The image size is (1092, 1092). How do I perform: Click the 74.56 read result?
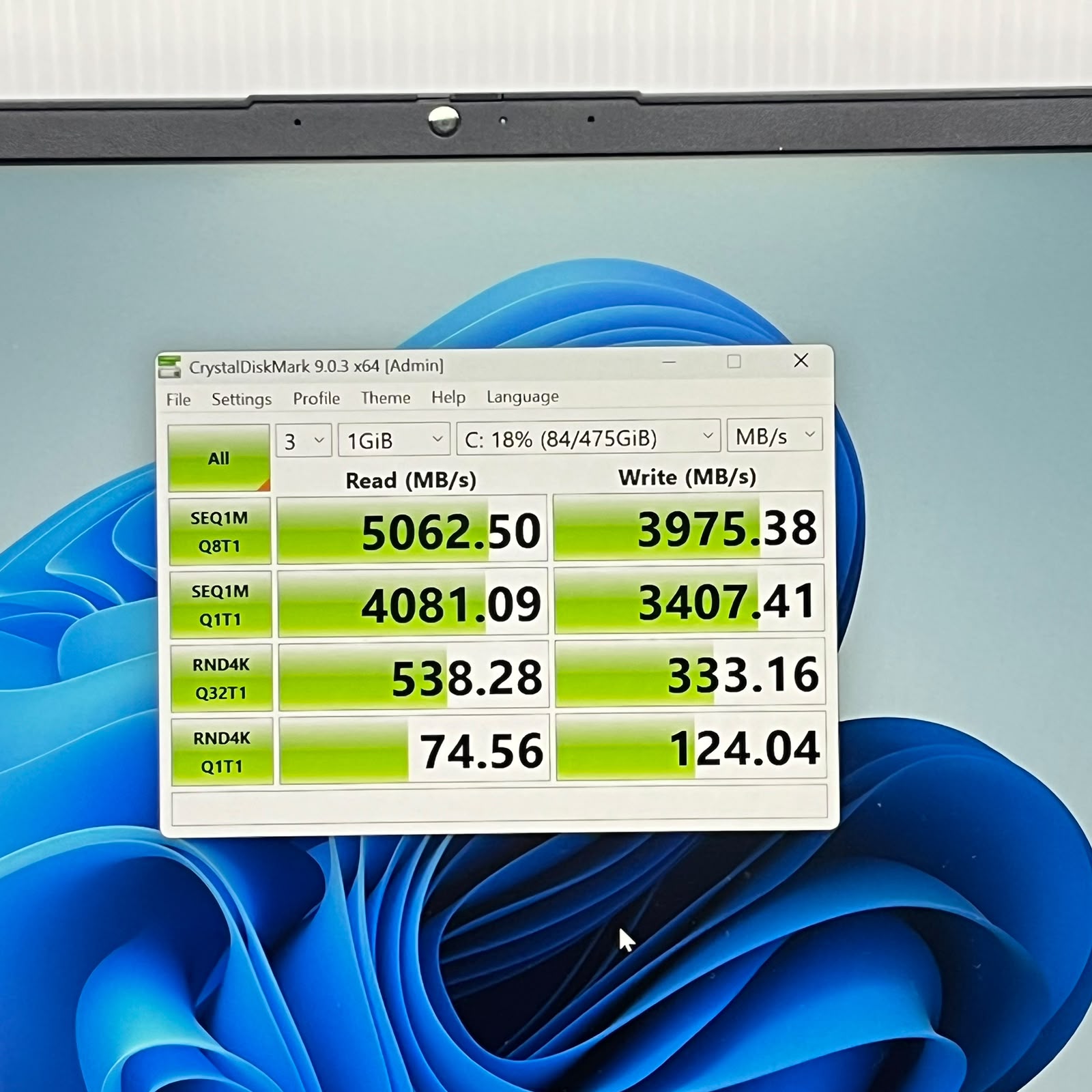[x=414, y=750]
